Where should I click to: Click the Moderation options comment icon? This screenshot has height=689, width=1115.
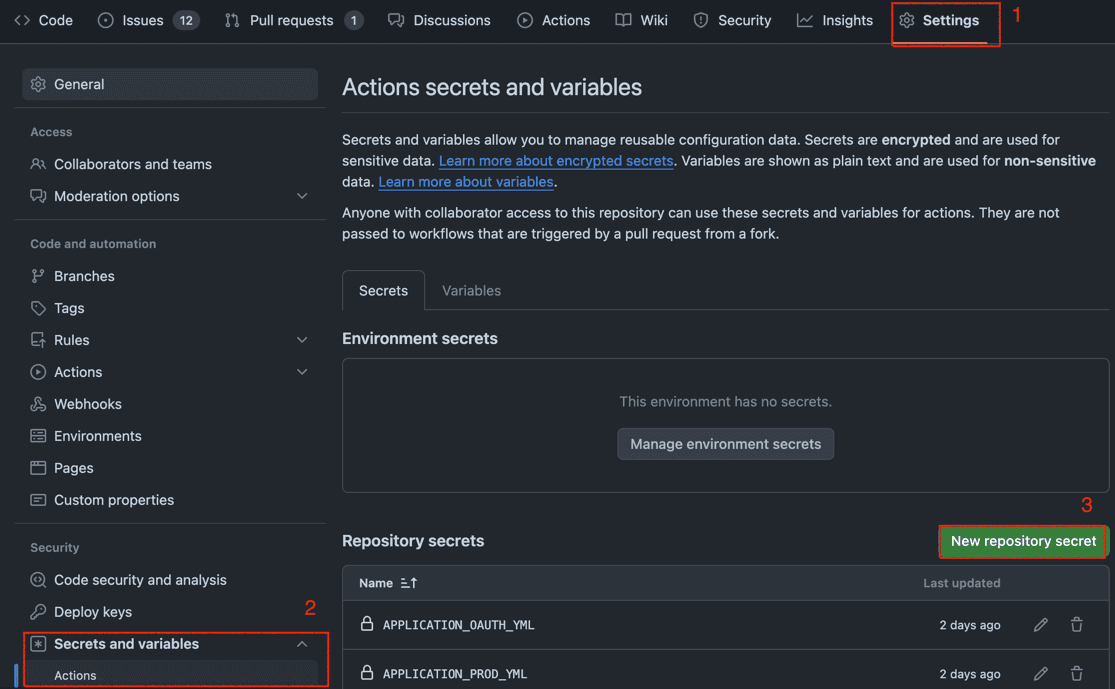click(x=38, y=196)
